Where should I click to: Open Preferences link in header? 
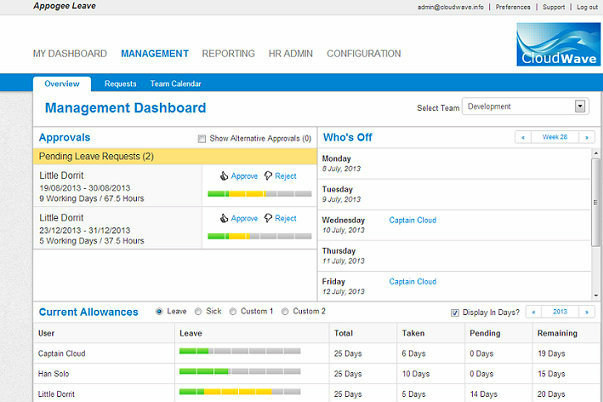513,7
